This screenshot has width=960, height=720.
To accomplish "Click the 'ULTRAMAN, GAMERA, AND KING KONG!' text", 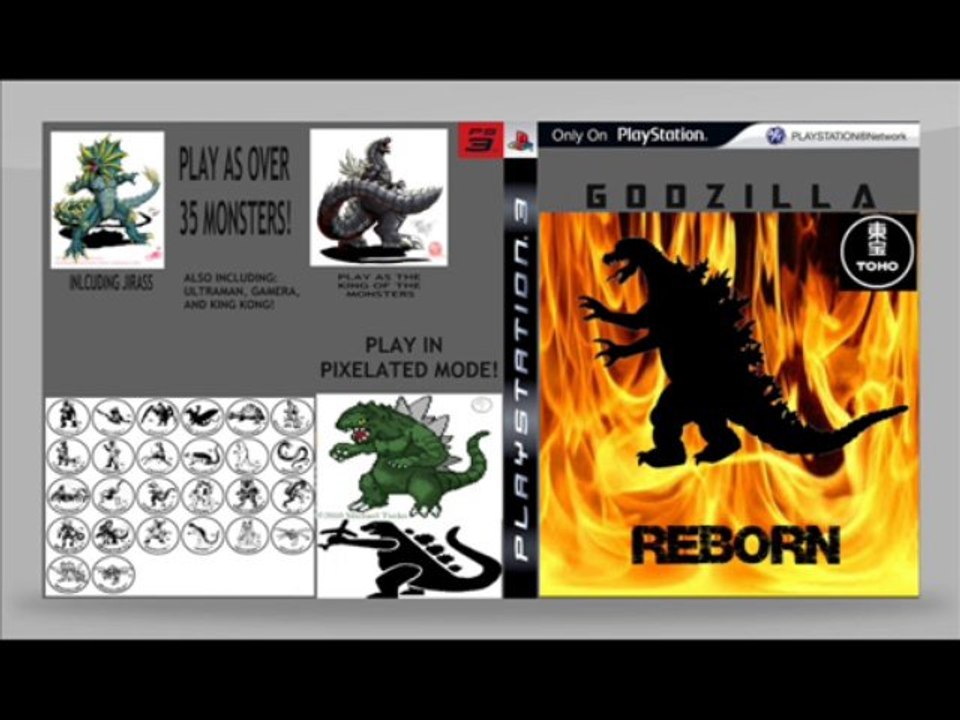I will [241, 297].
